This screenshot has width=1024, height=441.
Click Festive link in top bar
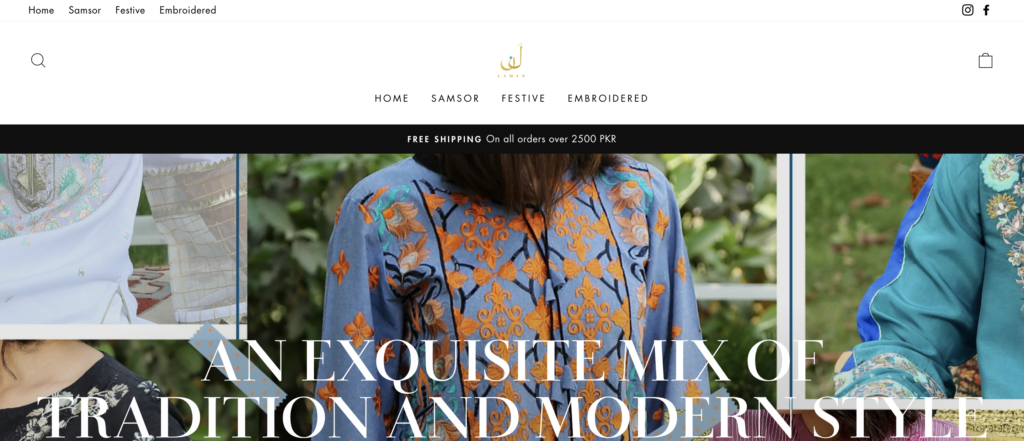(x=130, y=10)
